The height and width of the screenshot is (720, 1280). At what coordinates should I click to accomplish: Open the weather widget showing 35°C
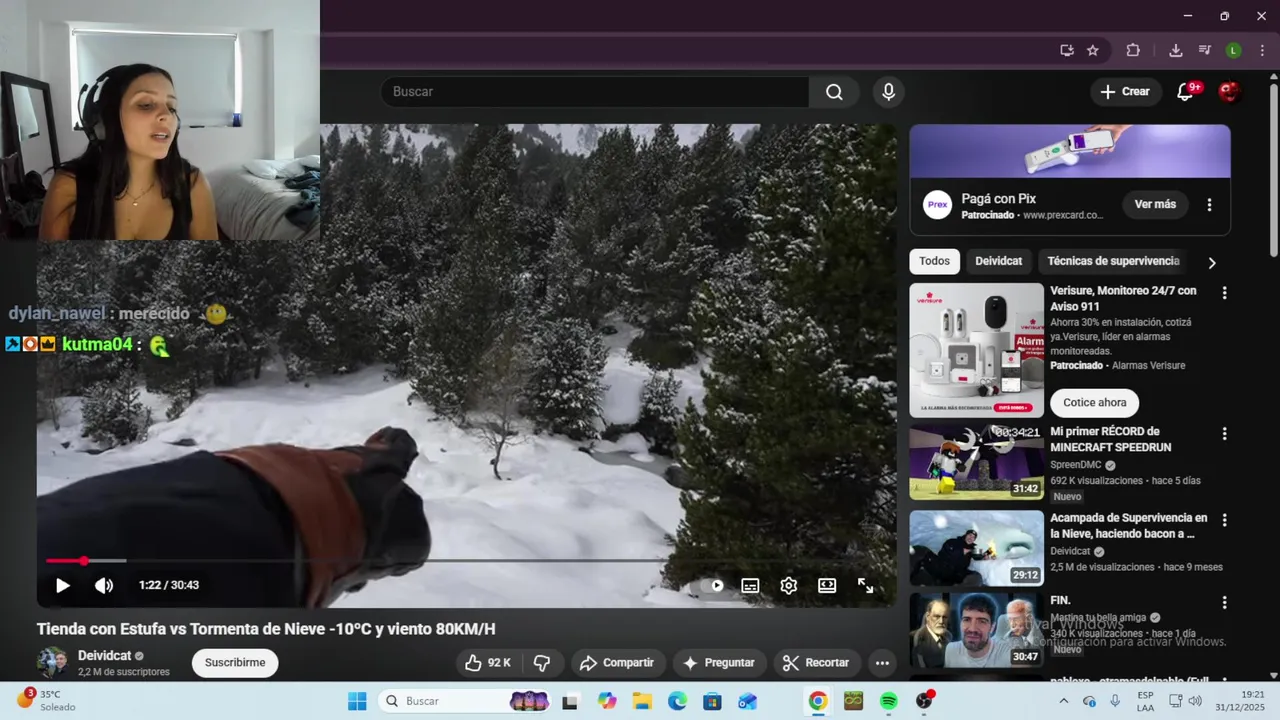[46, 701]
